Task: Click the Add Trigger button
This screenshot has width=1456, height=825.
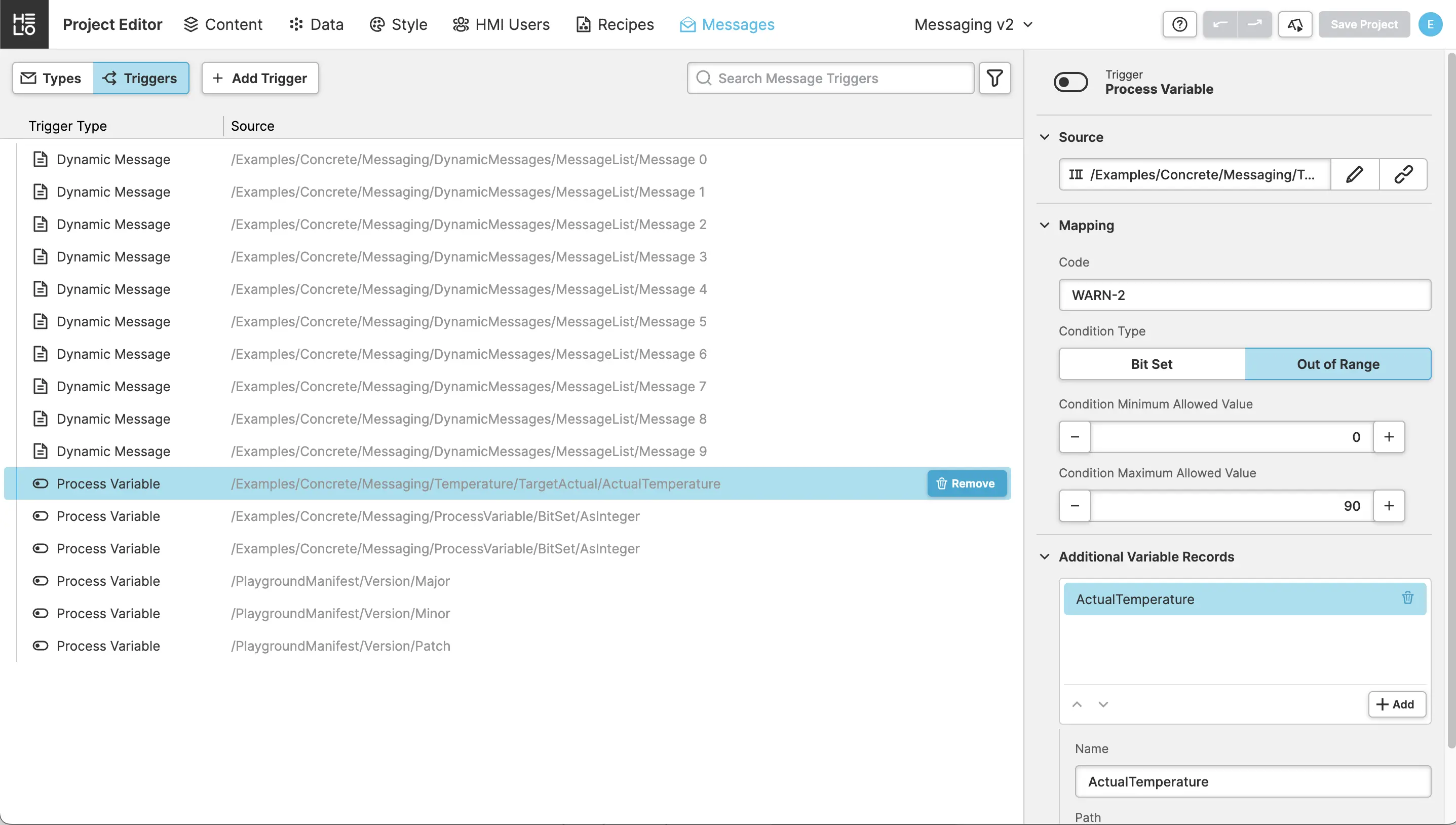Action: click(260, 78)
